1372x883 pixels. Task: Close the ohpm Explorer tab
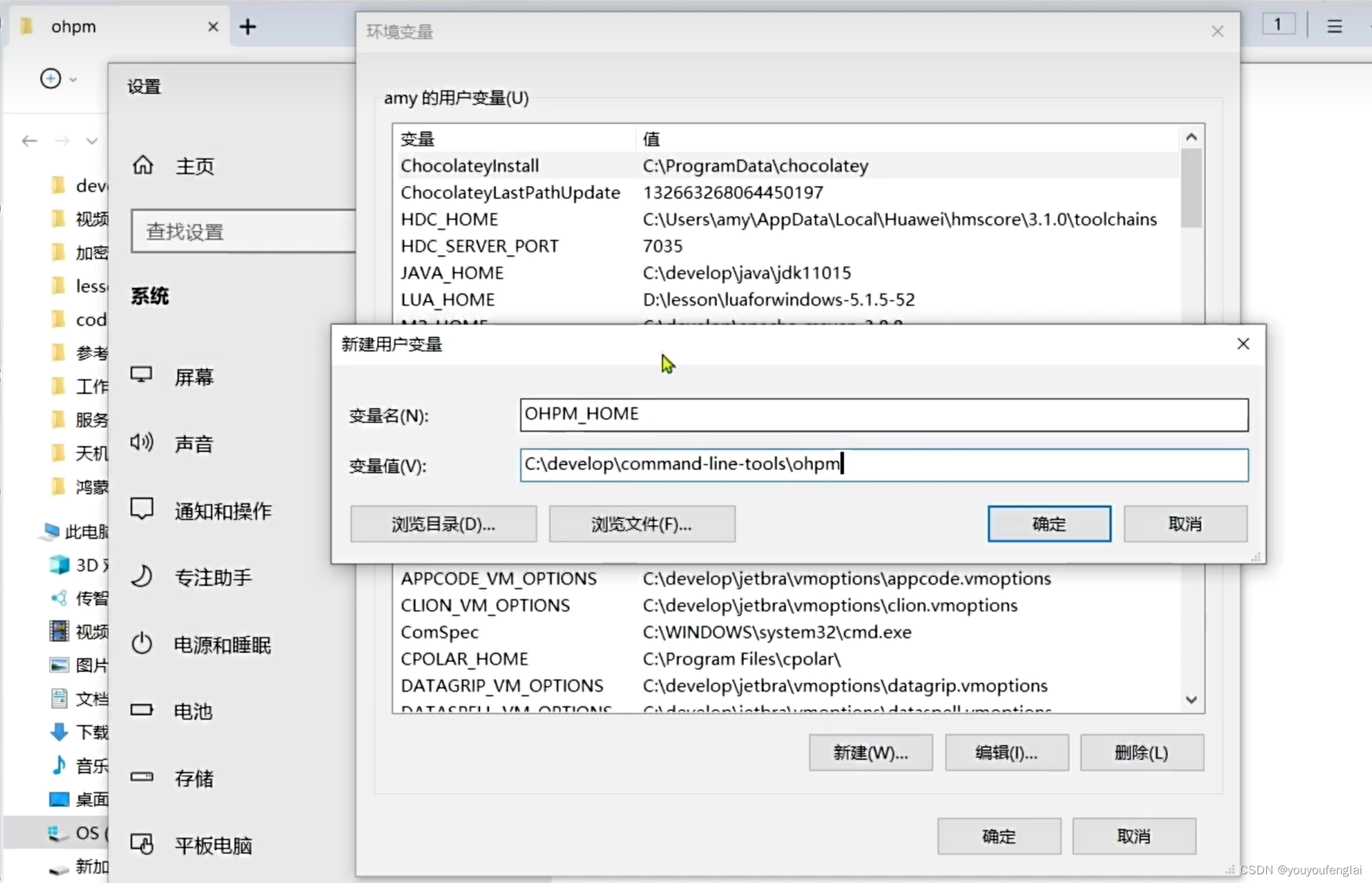(x=213, y=27)
